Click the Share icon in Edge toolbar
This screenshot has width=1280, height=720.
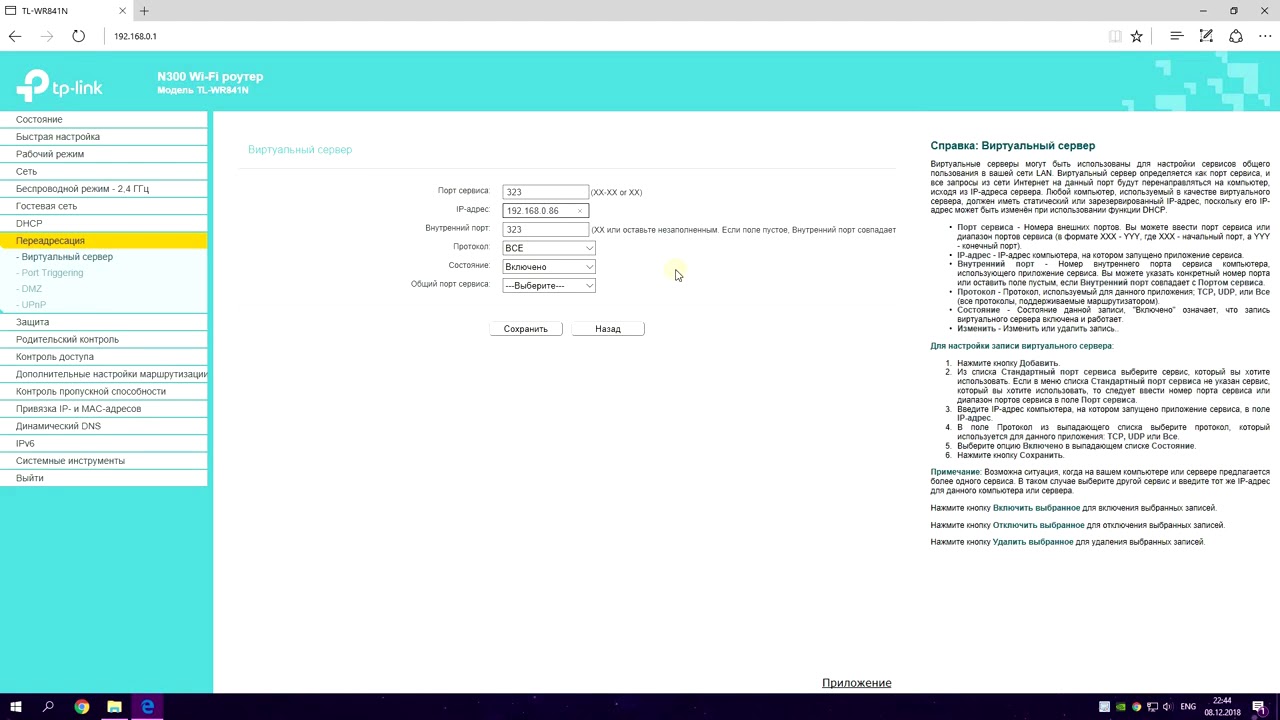1236,36
